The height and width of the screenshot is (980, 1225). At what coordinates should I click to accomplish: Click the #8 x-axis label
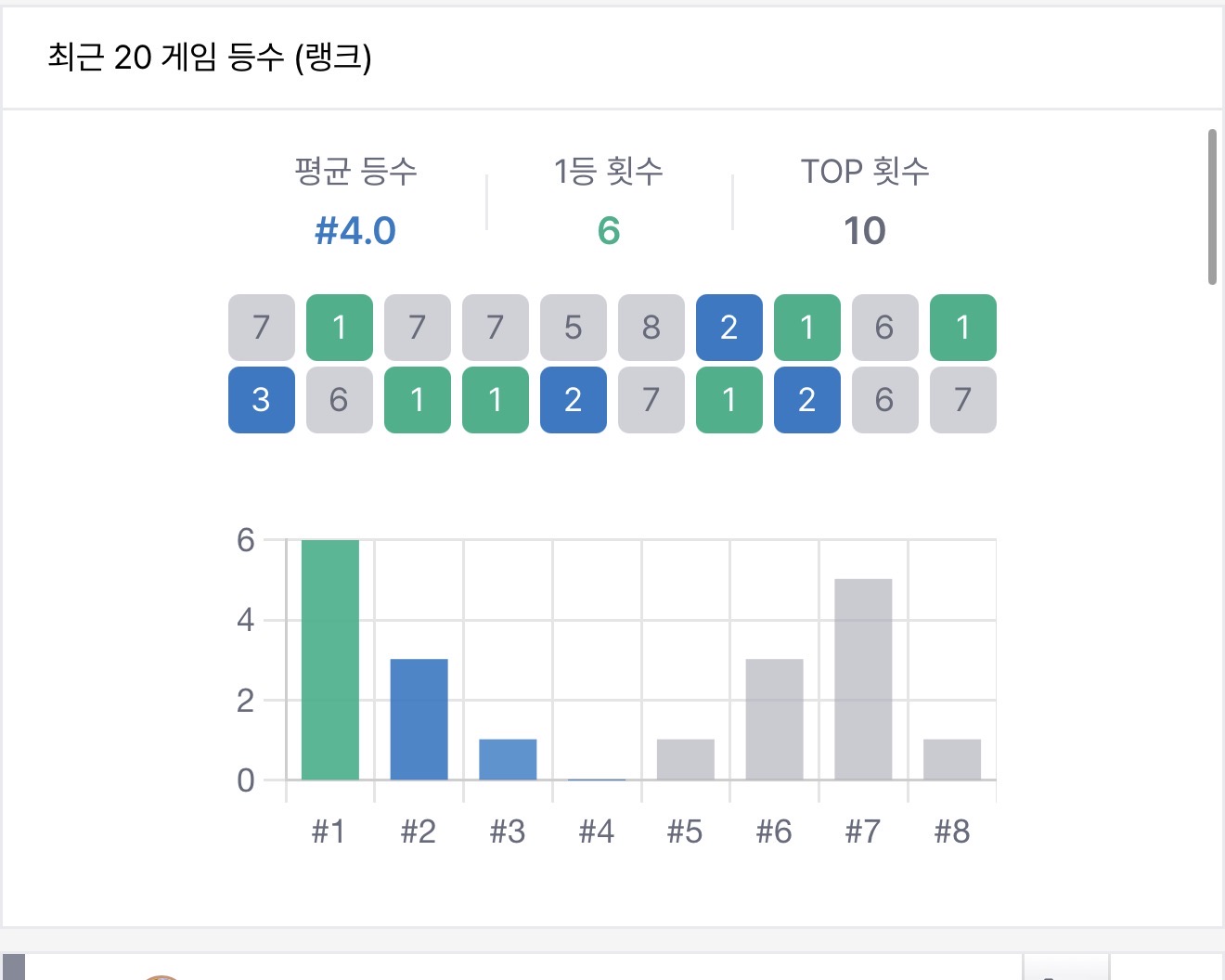(952, 832)
